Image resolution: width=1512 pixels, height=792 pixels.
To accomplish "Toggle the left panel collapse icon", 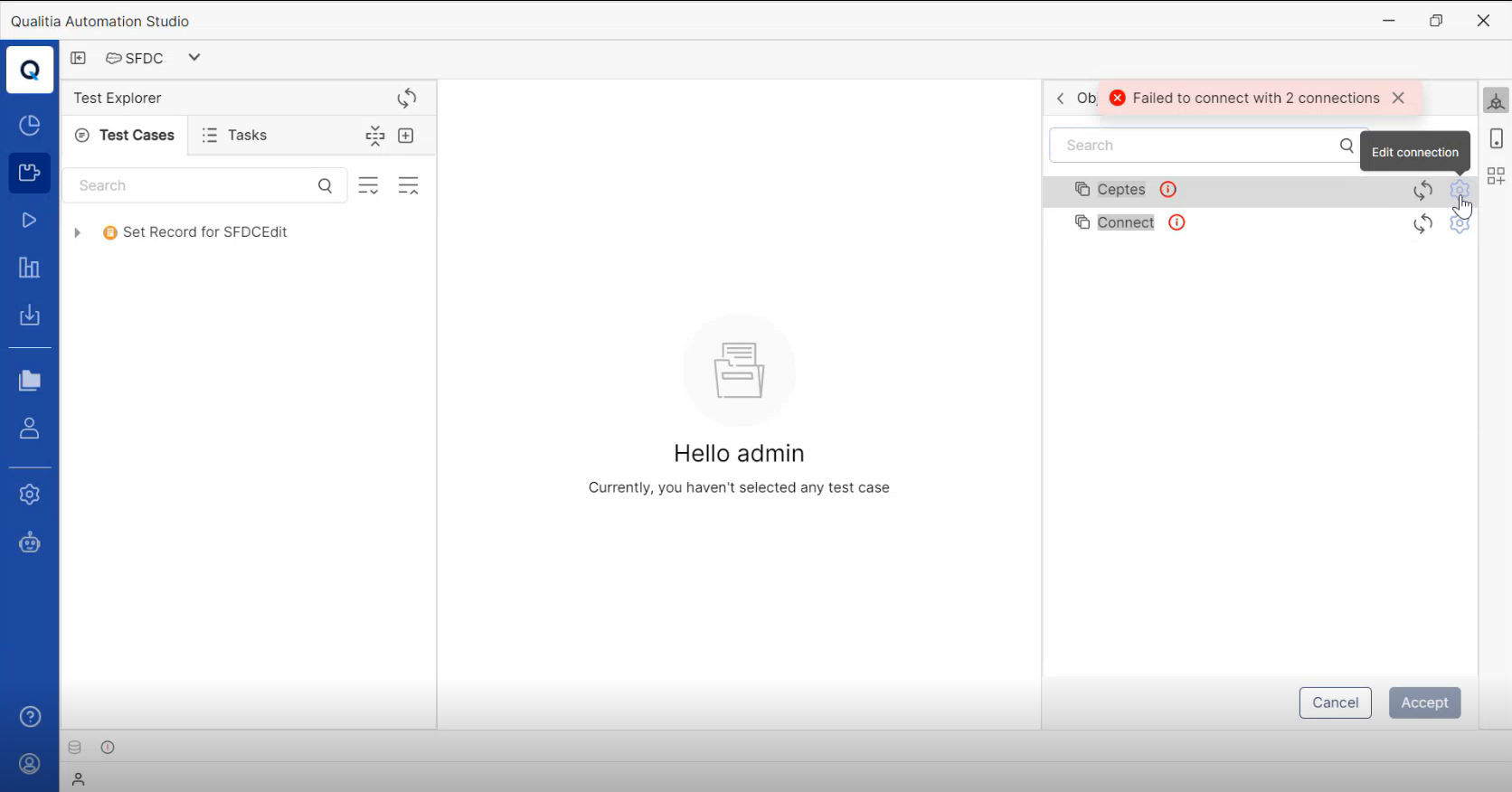I will click(79, 58).
